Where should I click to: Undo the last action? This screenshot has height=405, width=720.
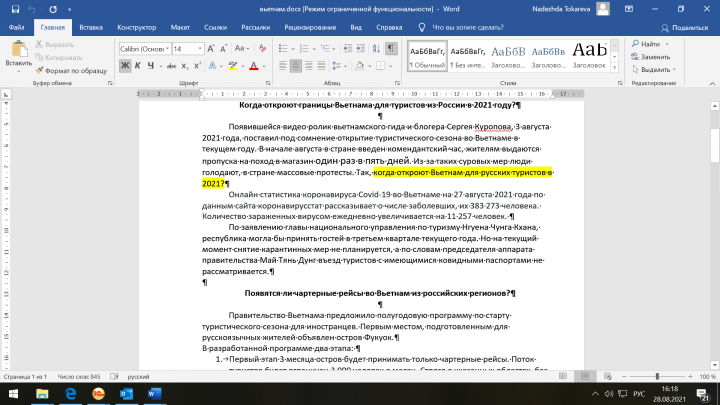(32, 9)
